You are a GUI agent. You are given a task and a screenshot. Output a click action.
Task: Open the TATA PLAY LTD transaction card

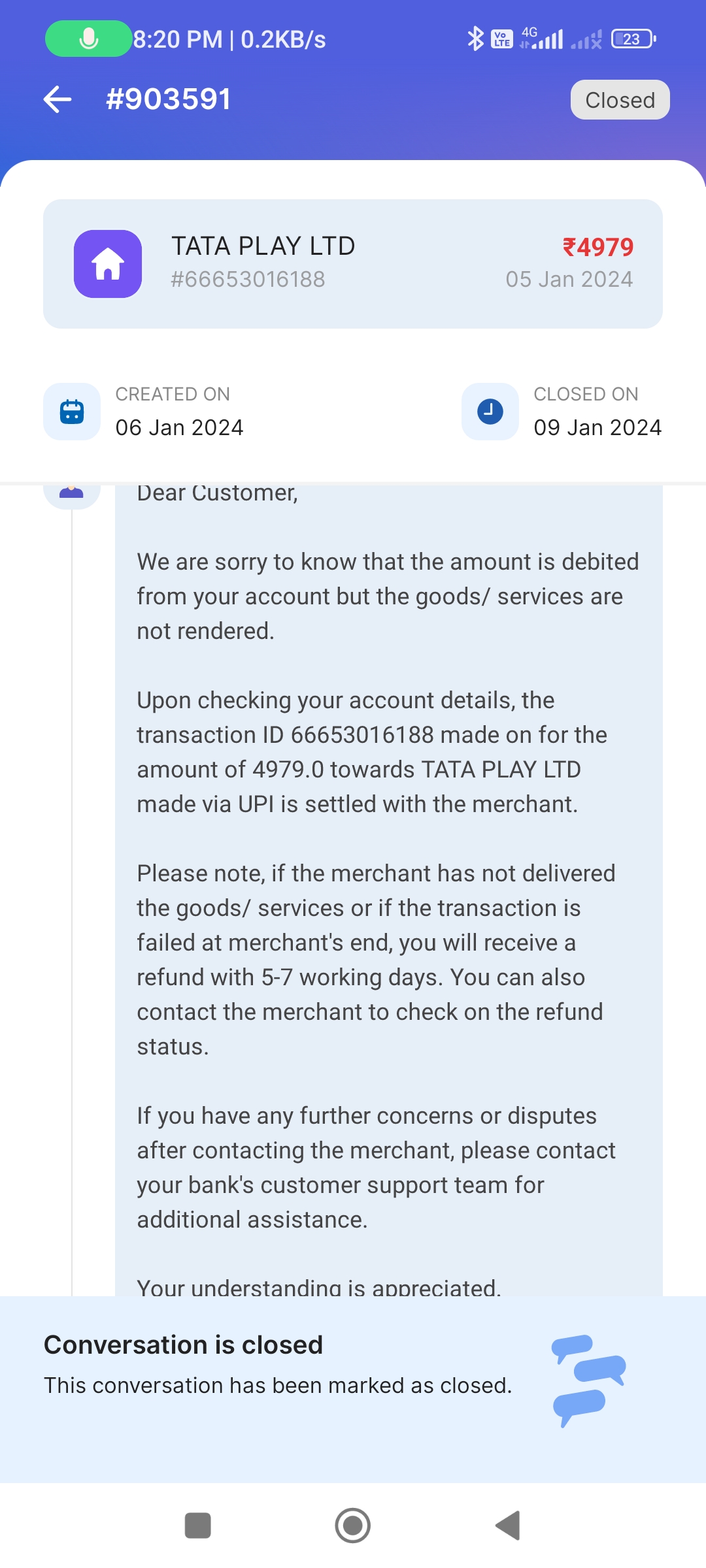353,264
